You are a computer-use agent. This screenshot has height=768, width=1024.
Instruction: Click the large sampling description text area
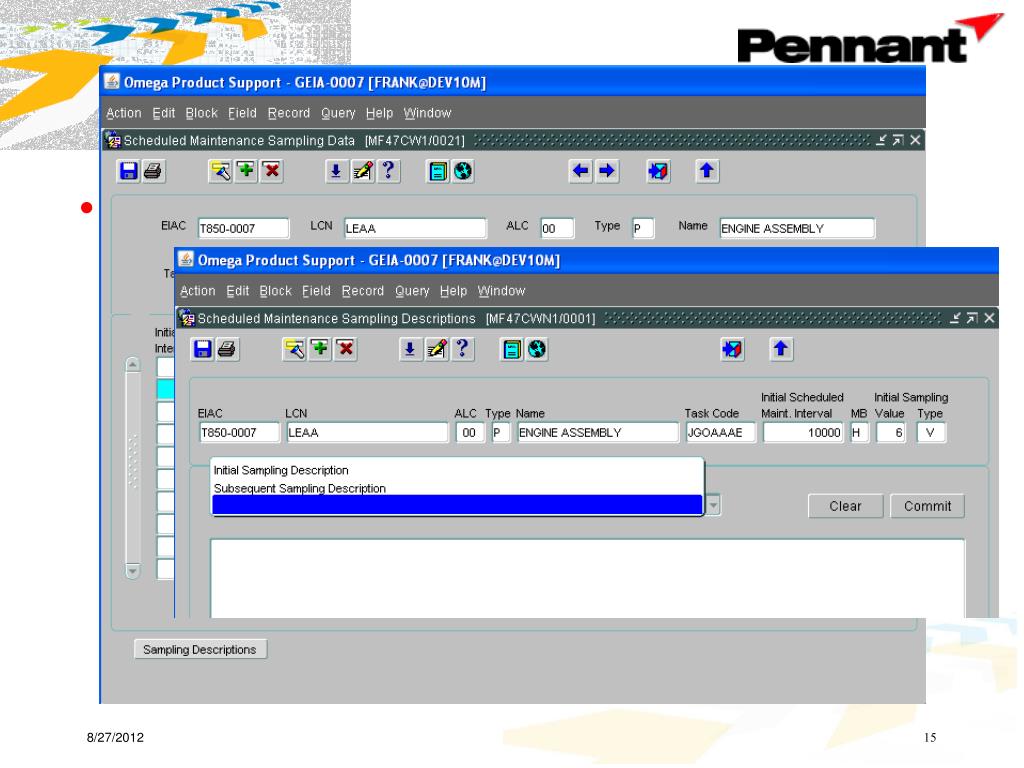(587, 578)
